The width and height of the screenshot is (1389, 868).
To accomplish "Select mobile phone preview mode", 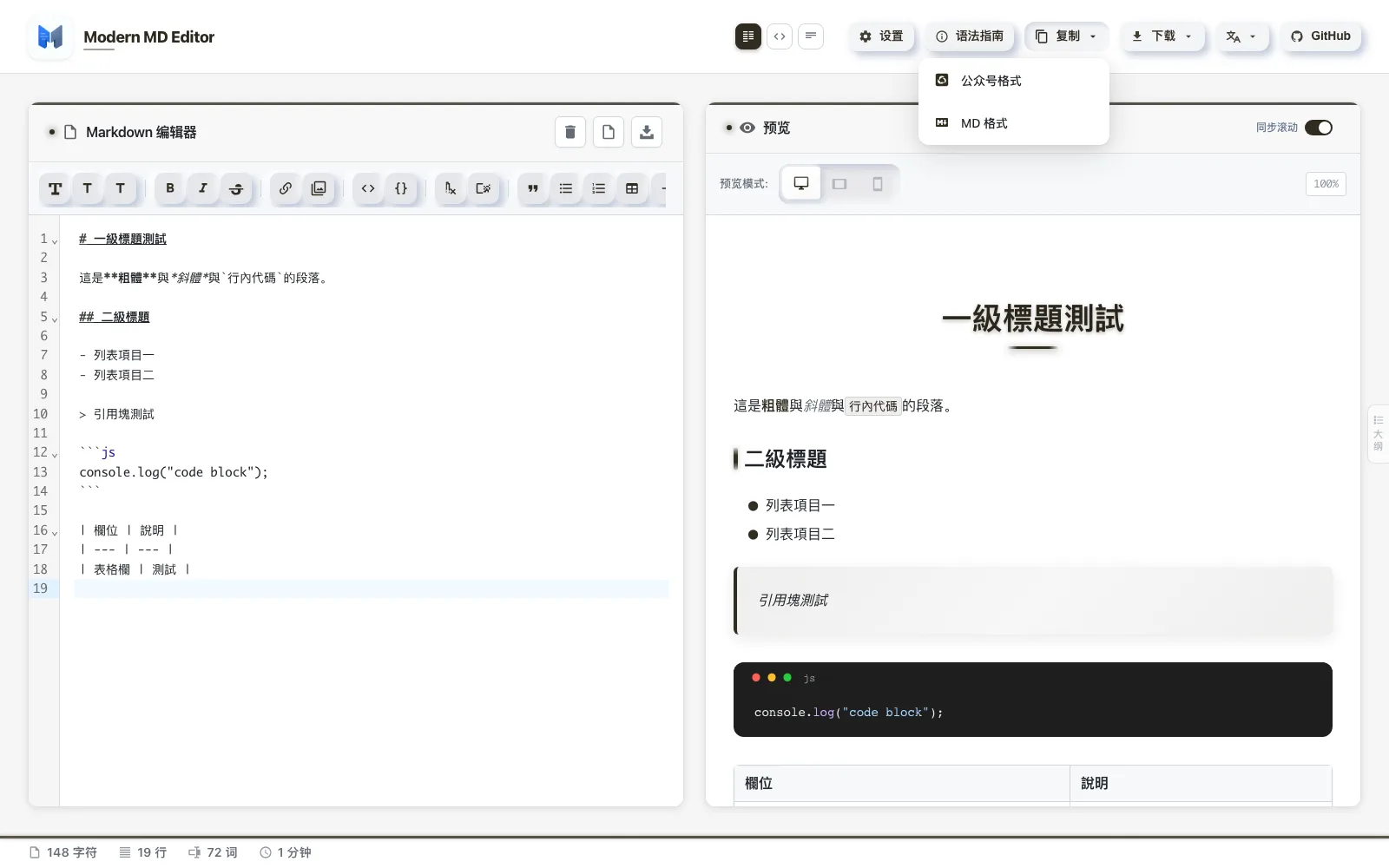I will click(878, 183).
